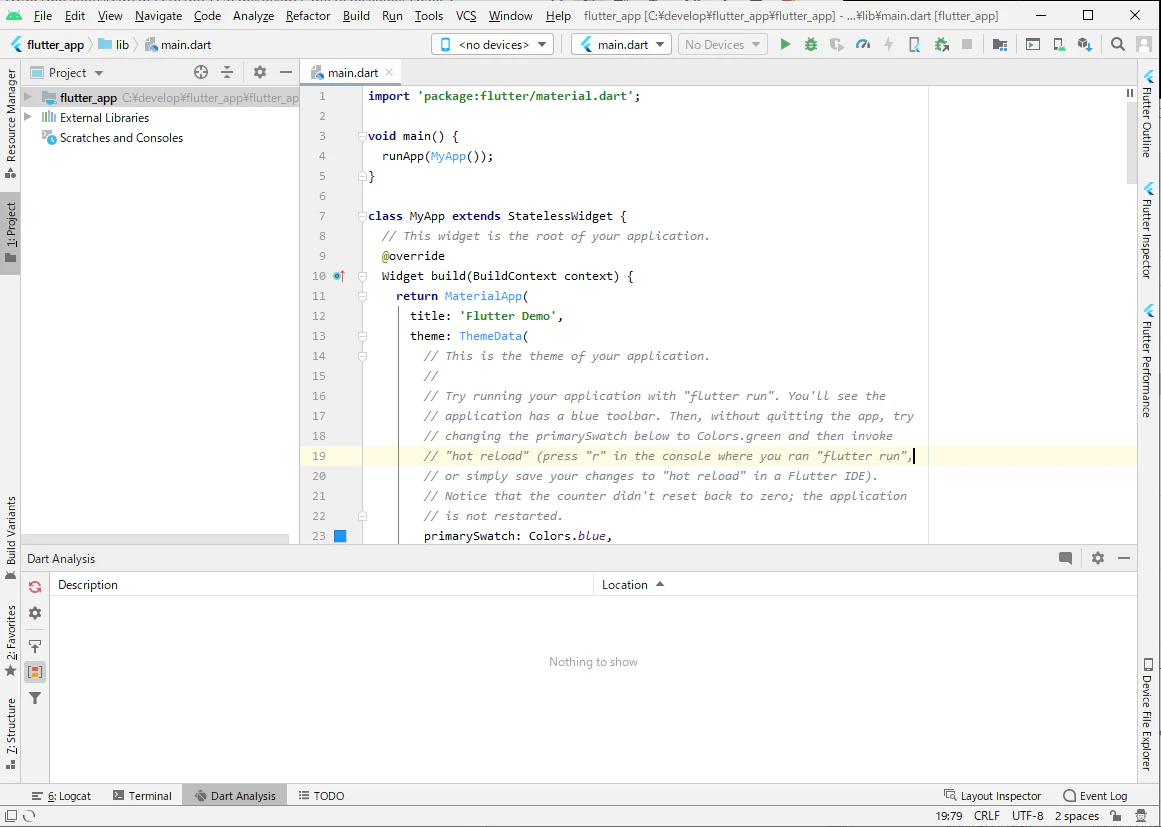Open the File menu
The width and height of the screenshot is (1161, 827).
tap(42, 16)
